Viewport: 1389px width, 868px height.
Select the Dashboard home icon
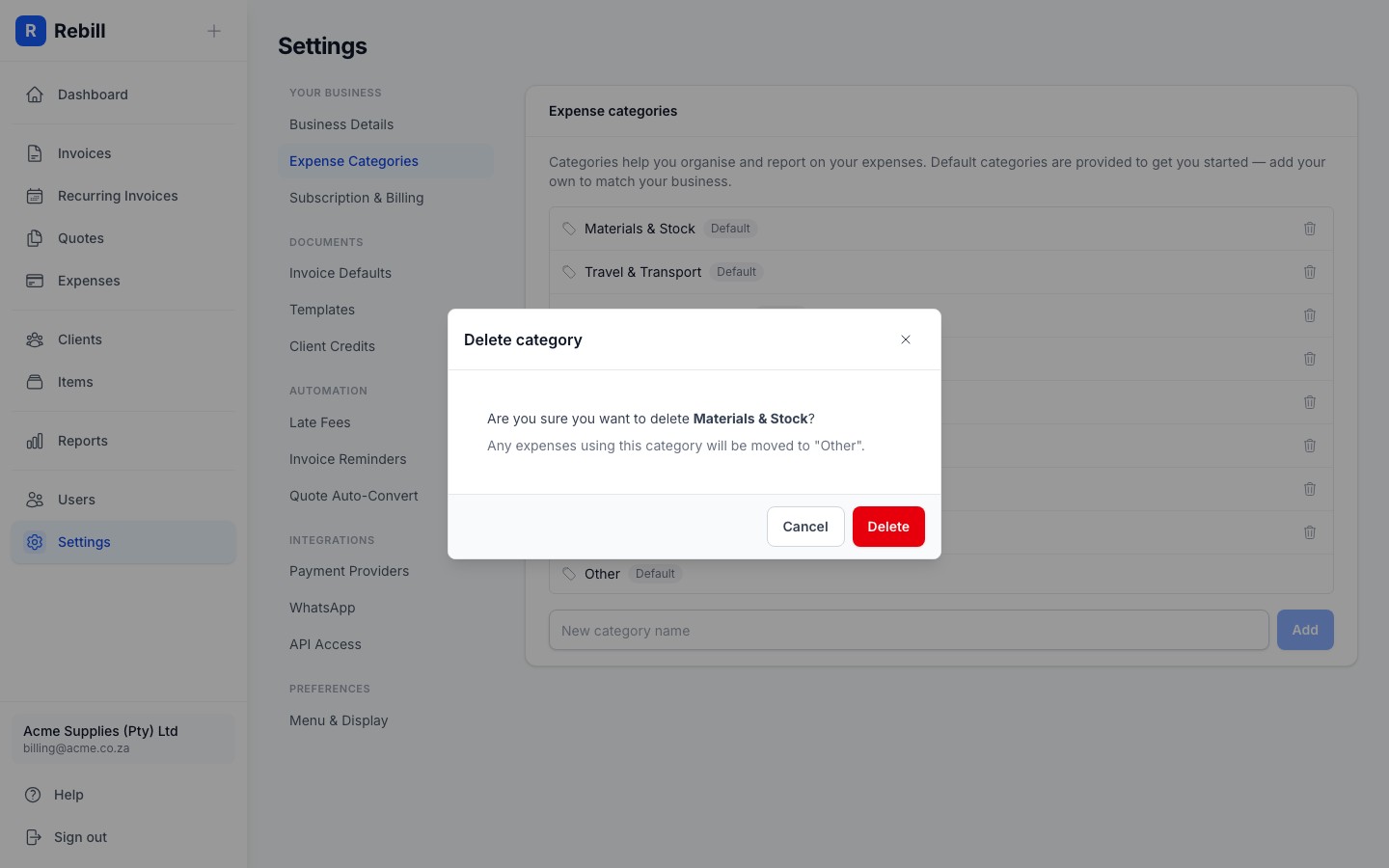point(35,95)
